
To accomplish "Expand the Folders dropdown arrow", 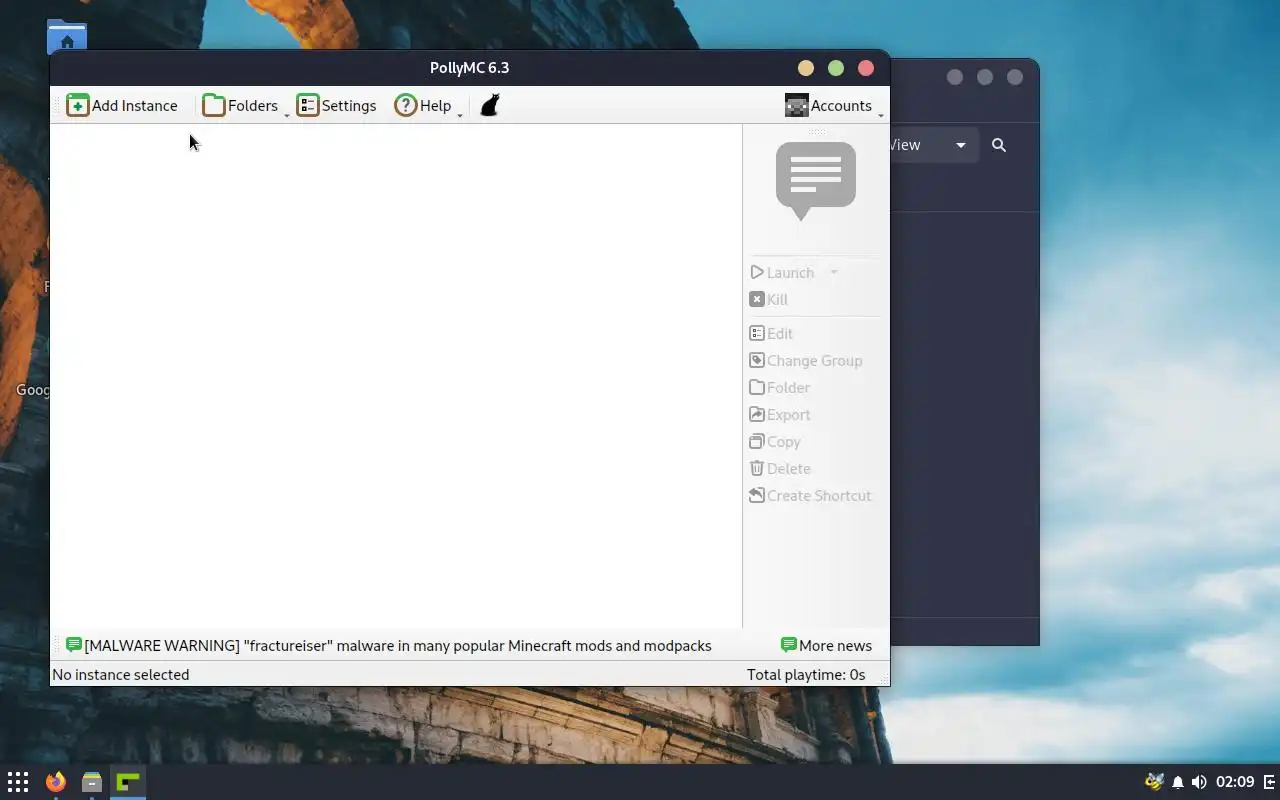I will point(287,114).
